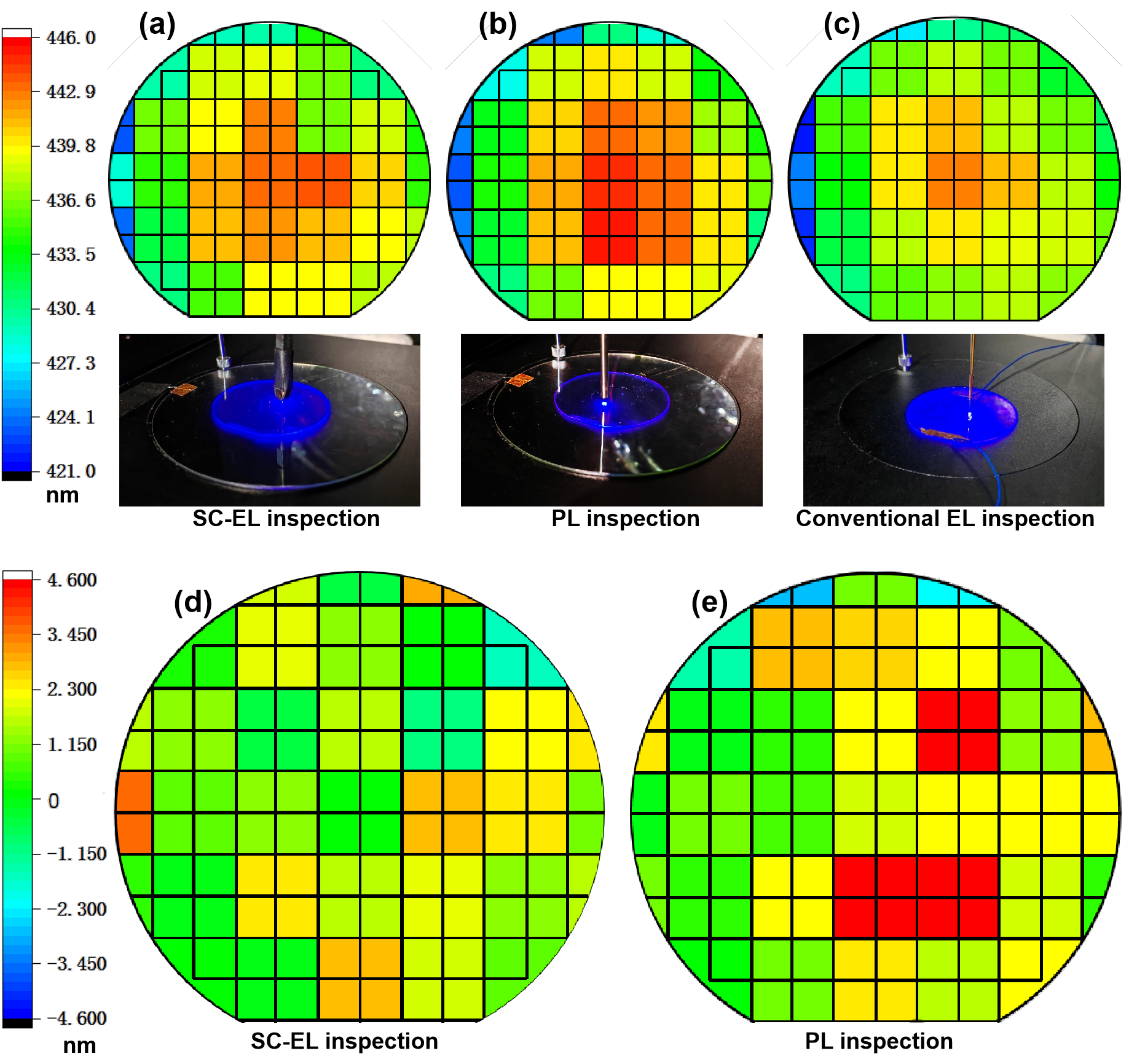1137x1064 pixels.
Task: Click the wafer map in panel (b)
Action: pos(610,171)
